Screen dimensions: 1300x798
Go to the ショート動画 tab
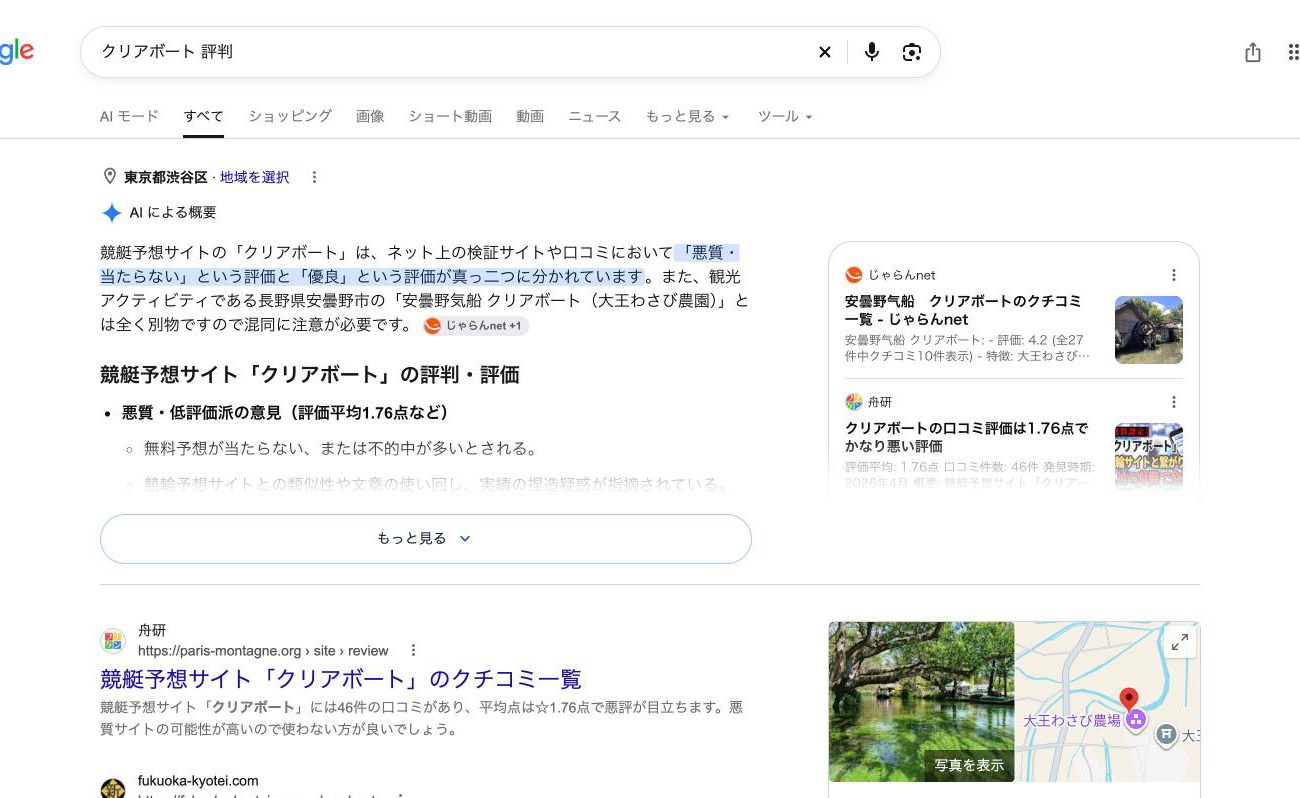point(450,117)
